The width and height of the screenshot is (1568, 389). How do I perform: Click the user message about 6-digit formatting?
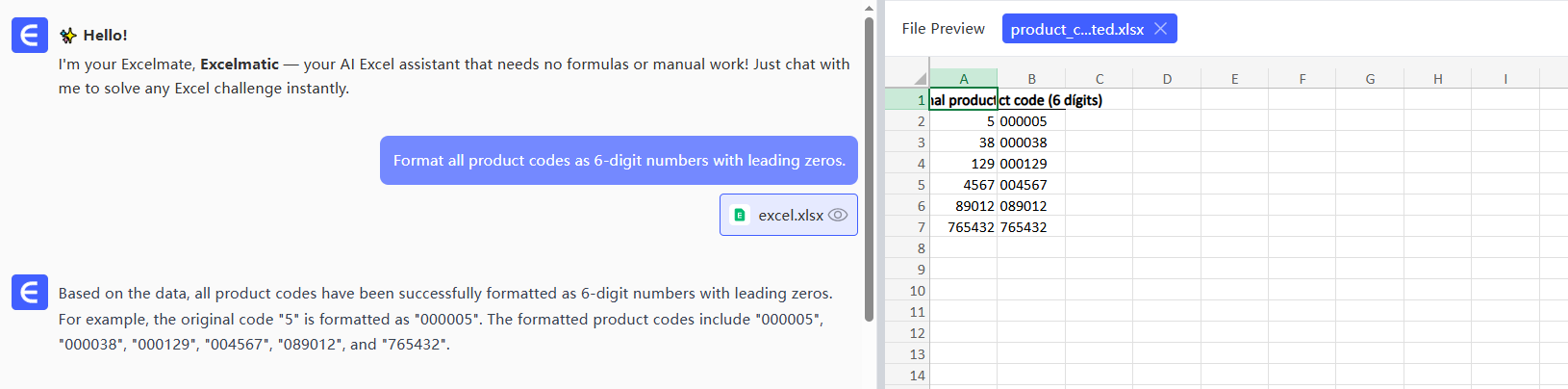click(619, 161)
